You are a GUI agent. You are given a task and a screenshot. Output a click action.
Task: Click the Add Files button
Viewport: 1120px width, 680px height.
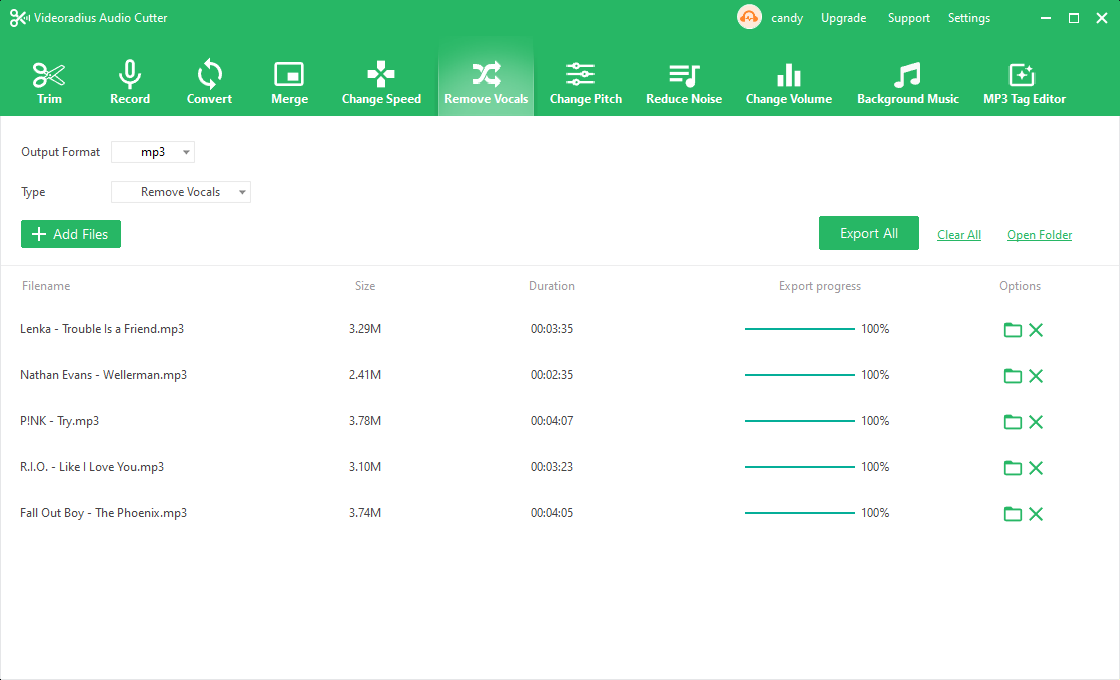(71, 234)
